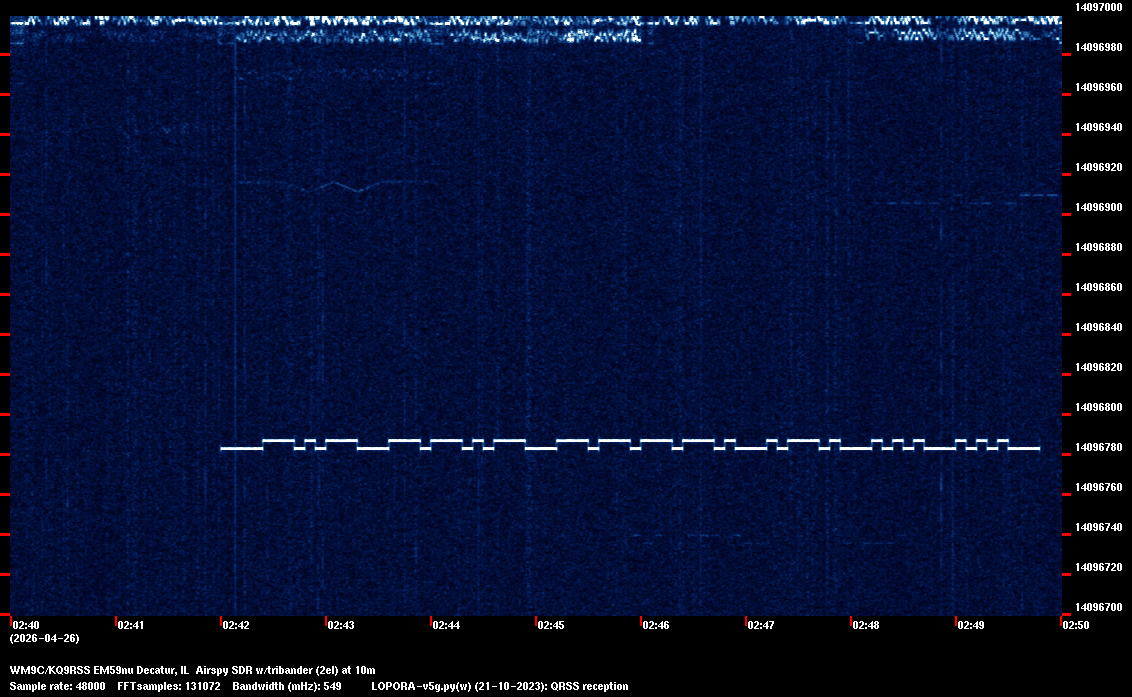Viewport: 1132px width, 697px height.
Task: Select the 02:45 time marker
Action: [551, 625]
